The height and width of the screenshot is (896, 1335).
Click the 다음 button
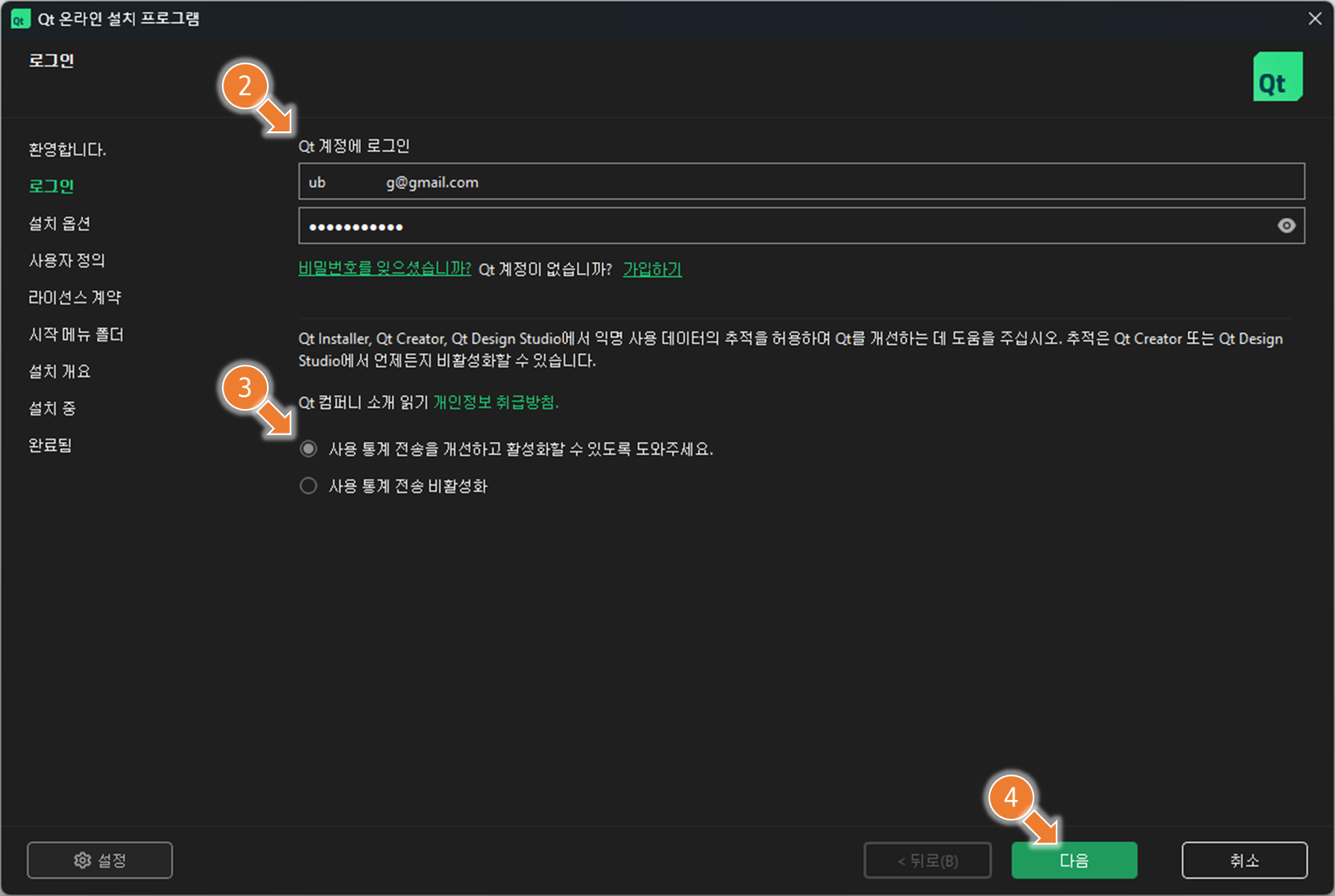coord(1074,860)
